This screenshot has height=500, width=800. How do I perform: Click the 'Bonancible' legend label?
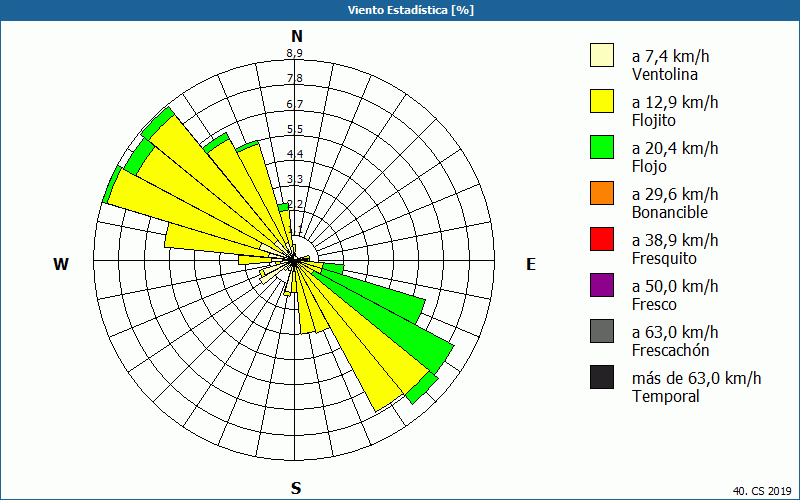(670, 212)
